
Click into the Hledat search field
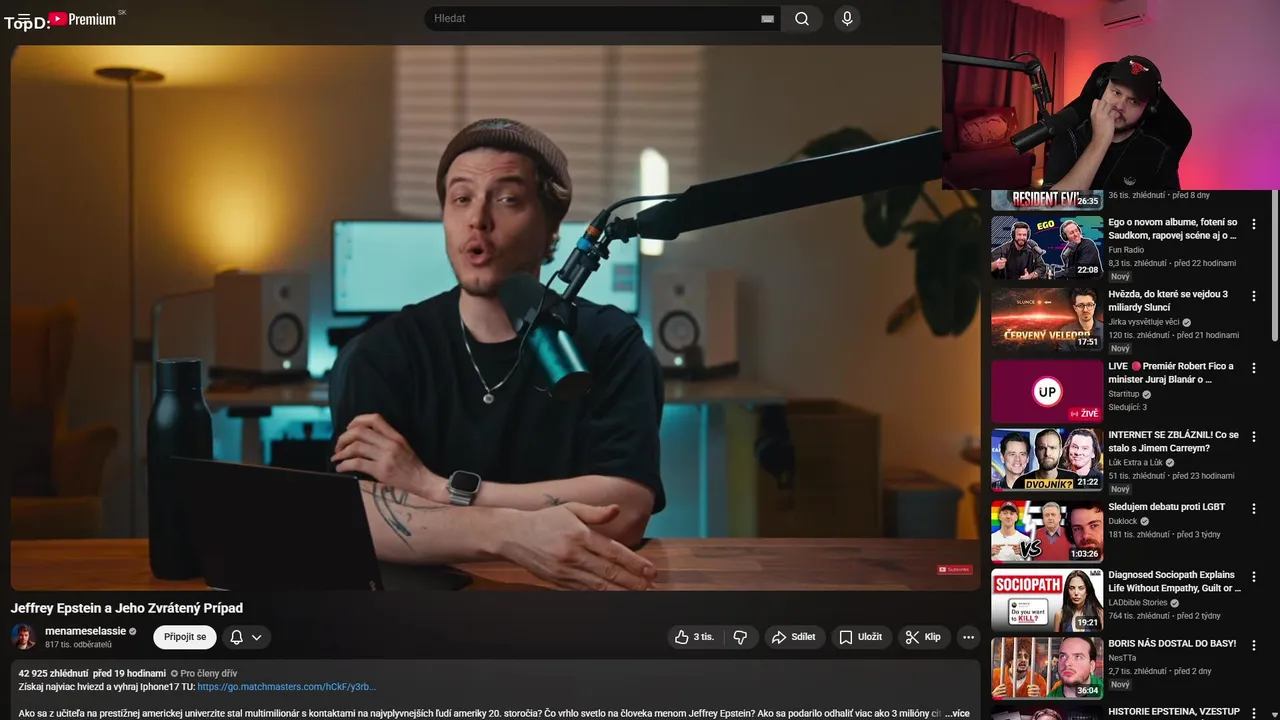coord(595,19)
